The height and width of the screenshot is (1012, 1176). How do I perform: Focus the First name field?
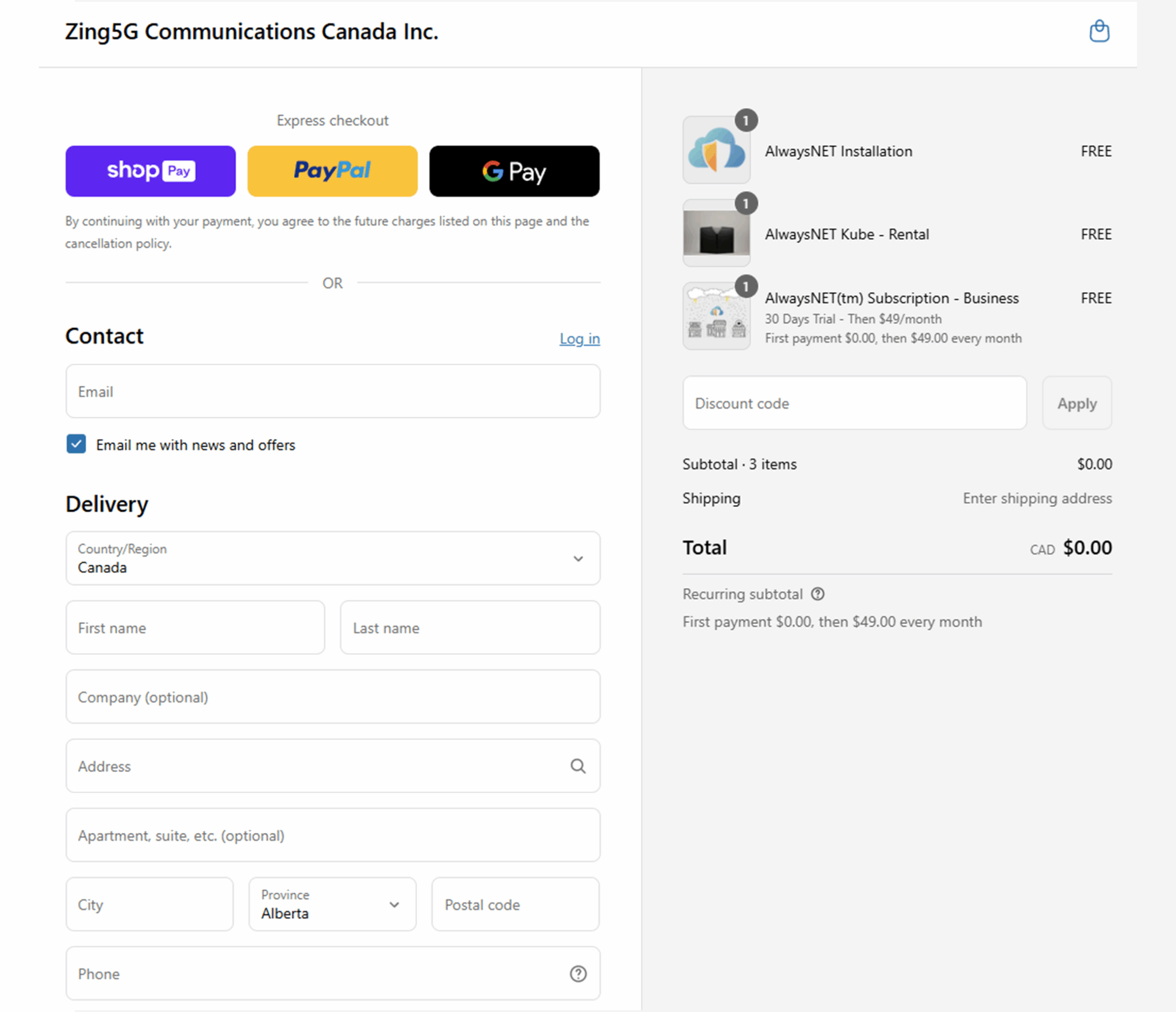(195, 627)
